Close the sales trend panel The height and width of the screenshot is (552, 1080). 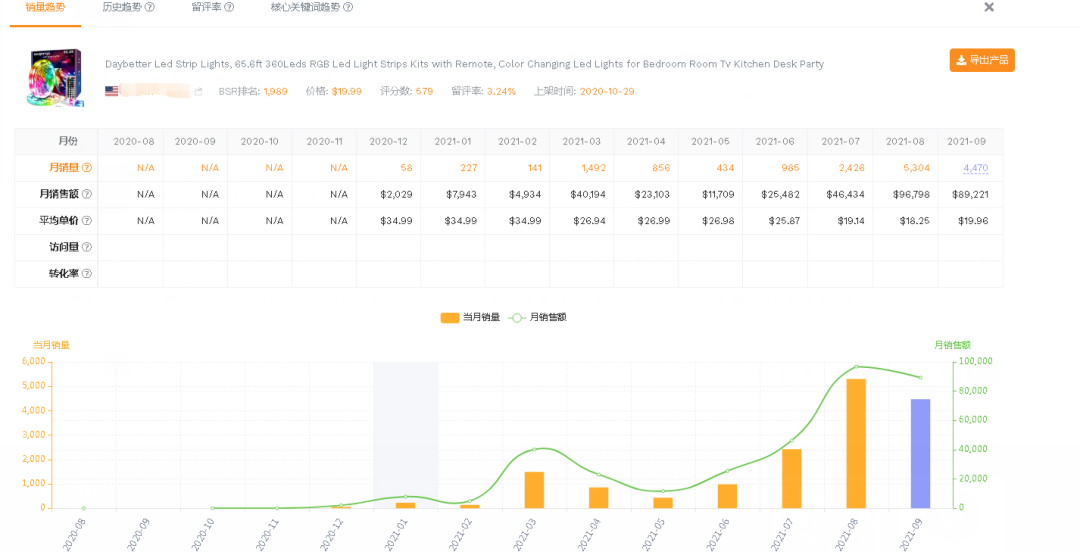pos(989,7)
